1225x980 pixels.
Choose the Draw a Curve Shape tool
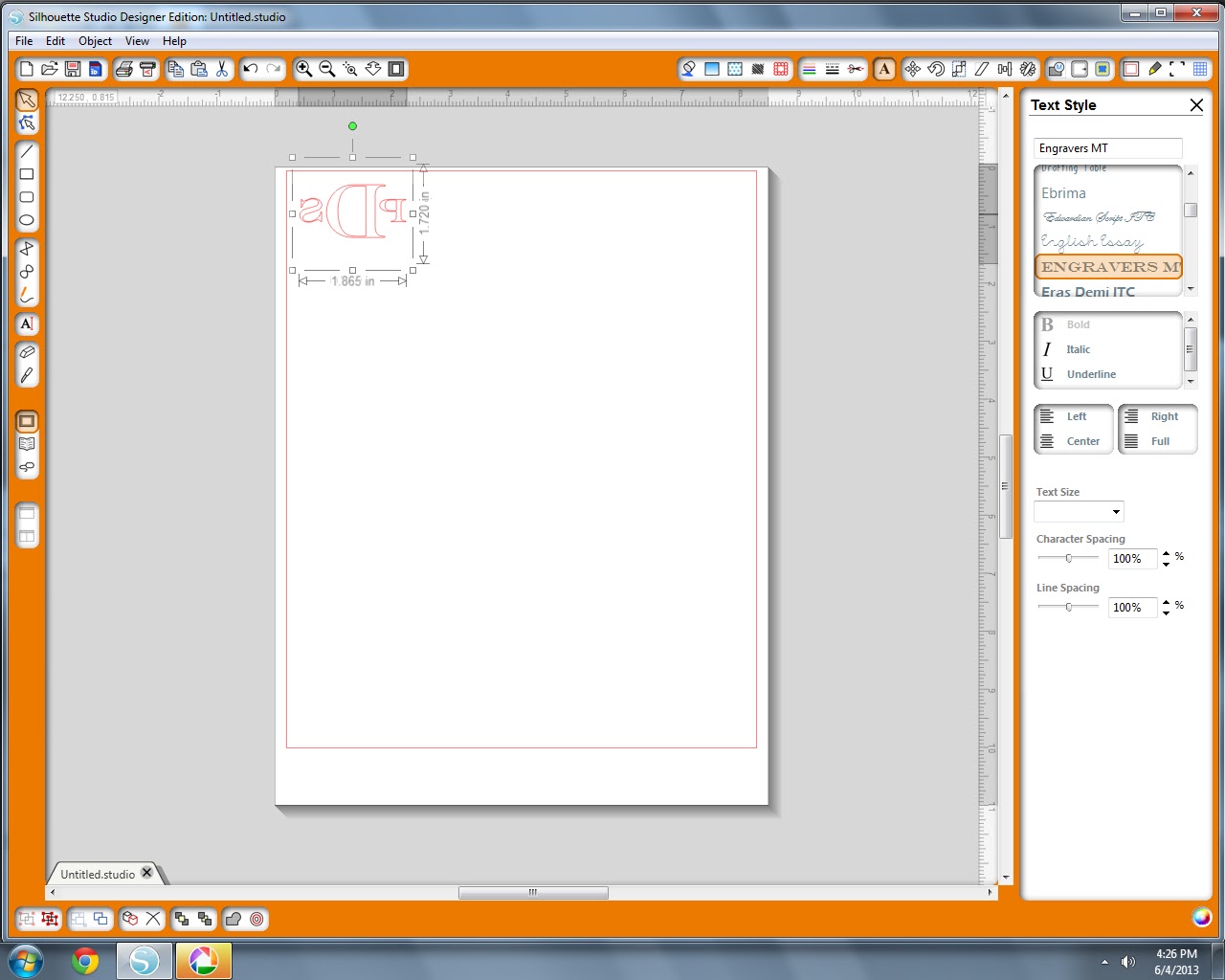point(27,272)
